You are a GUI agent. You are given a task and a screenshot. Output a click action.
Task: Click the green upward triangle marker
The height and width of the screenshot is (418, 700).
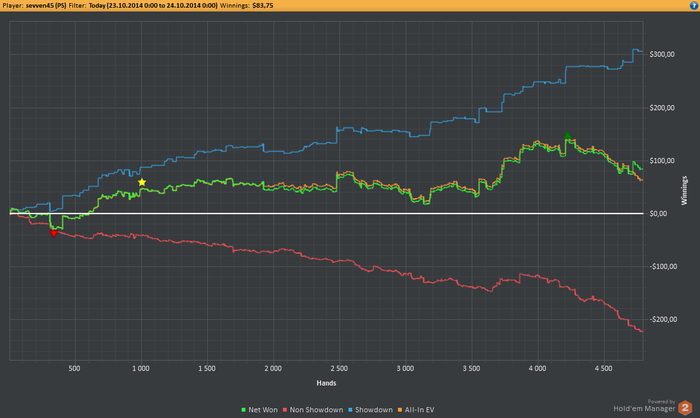567,135
